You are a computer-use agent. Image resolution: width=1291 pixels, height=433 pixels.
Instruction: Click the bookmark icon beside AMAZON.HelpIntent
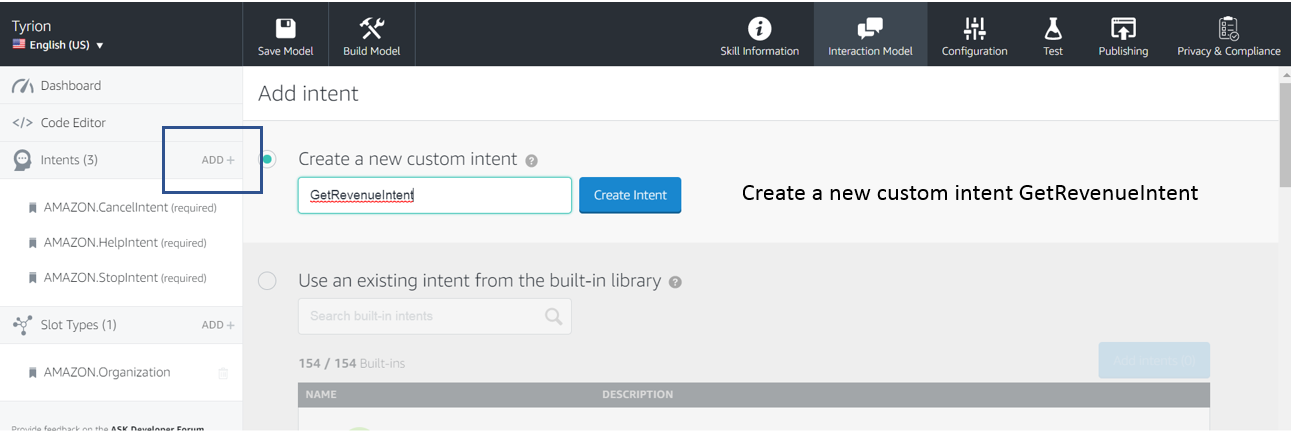tap(32, 243)
